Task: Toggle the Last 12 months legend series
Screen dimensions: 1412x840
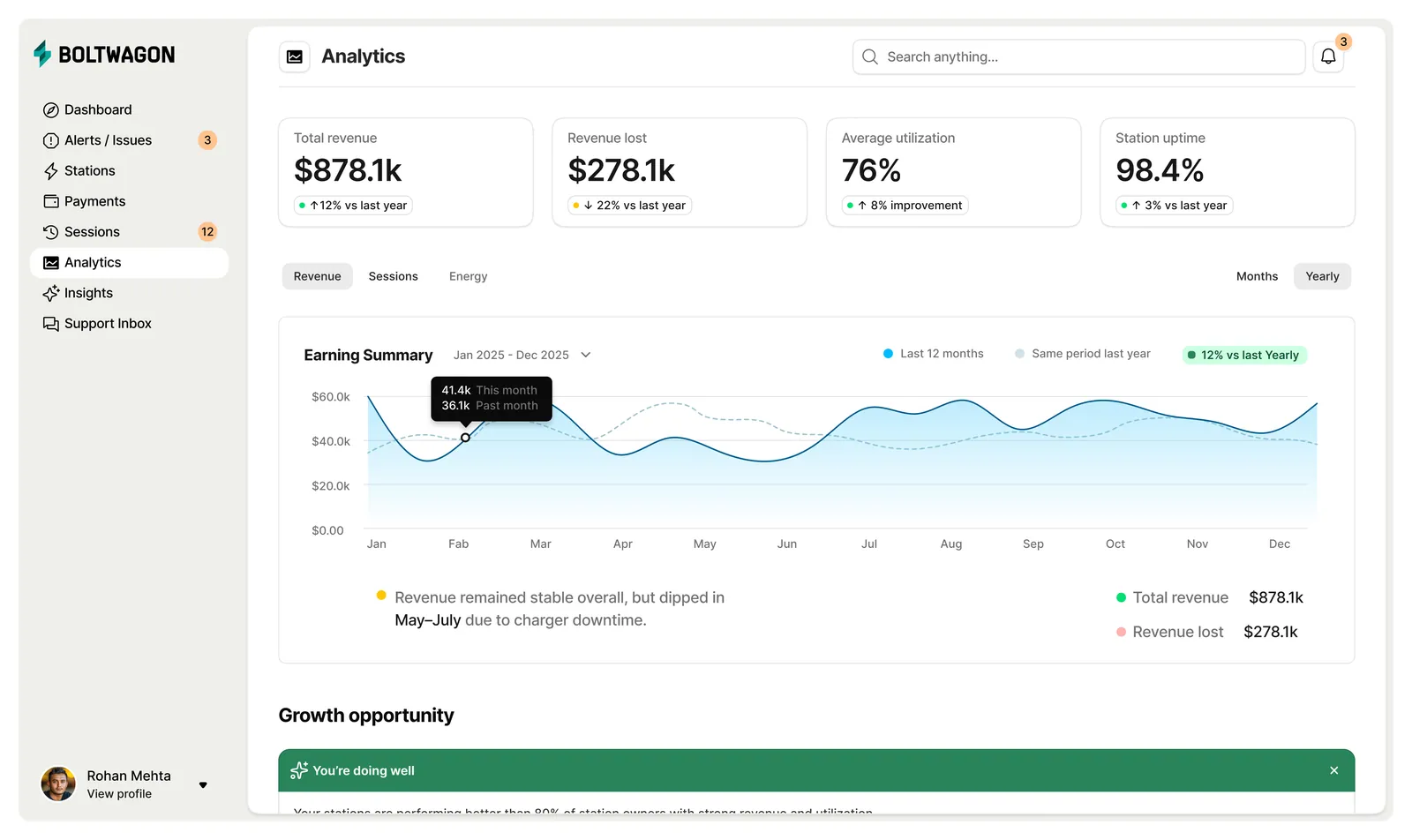Action: tap(933, 354)
